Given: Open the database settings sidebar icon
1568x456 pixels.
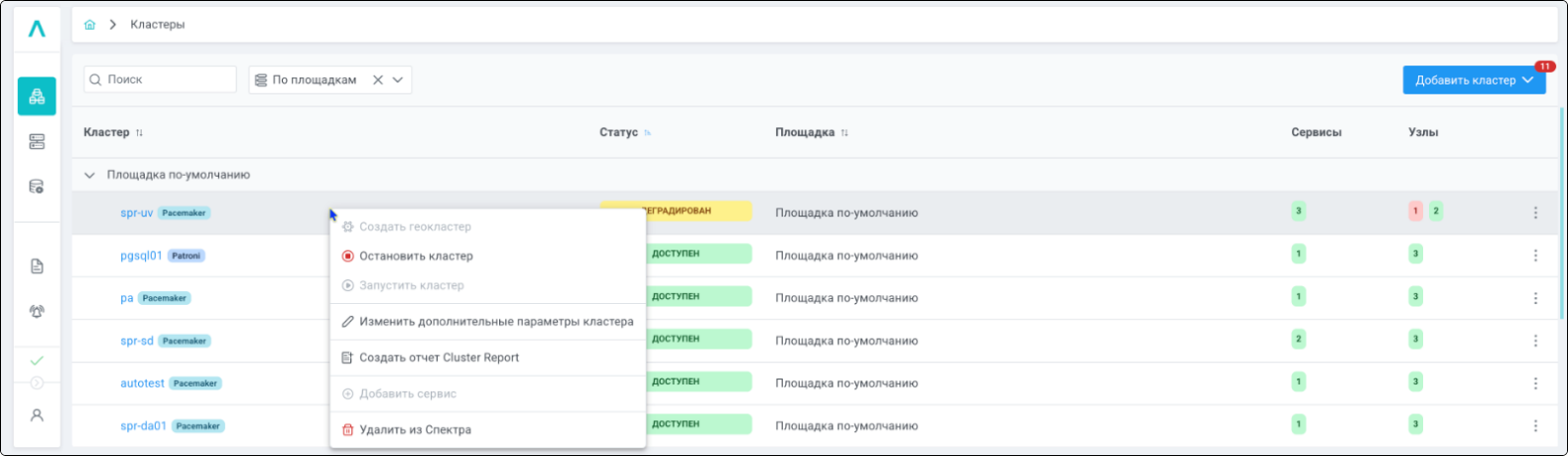Looking at the screenshot, I should [37, 187].
